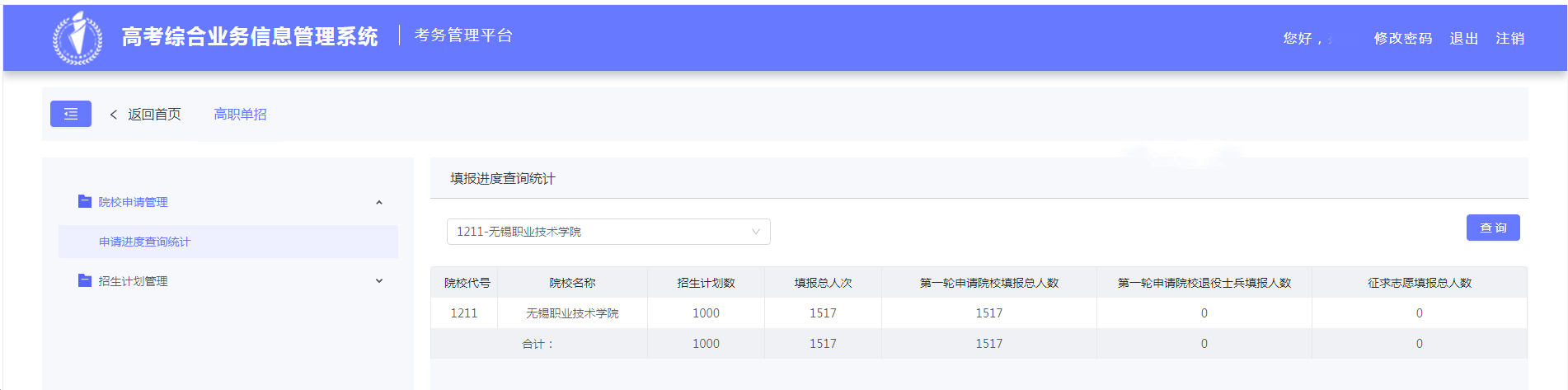Click 注销 in the top bar
Screen dimensions: 1568x390
[1509, 39]
